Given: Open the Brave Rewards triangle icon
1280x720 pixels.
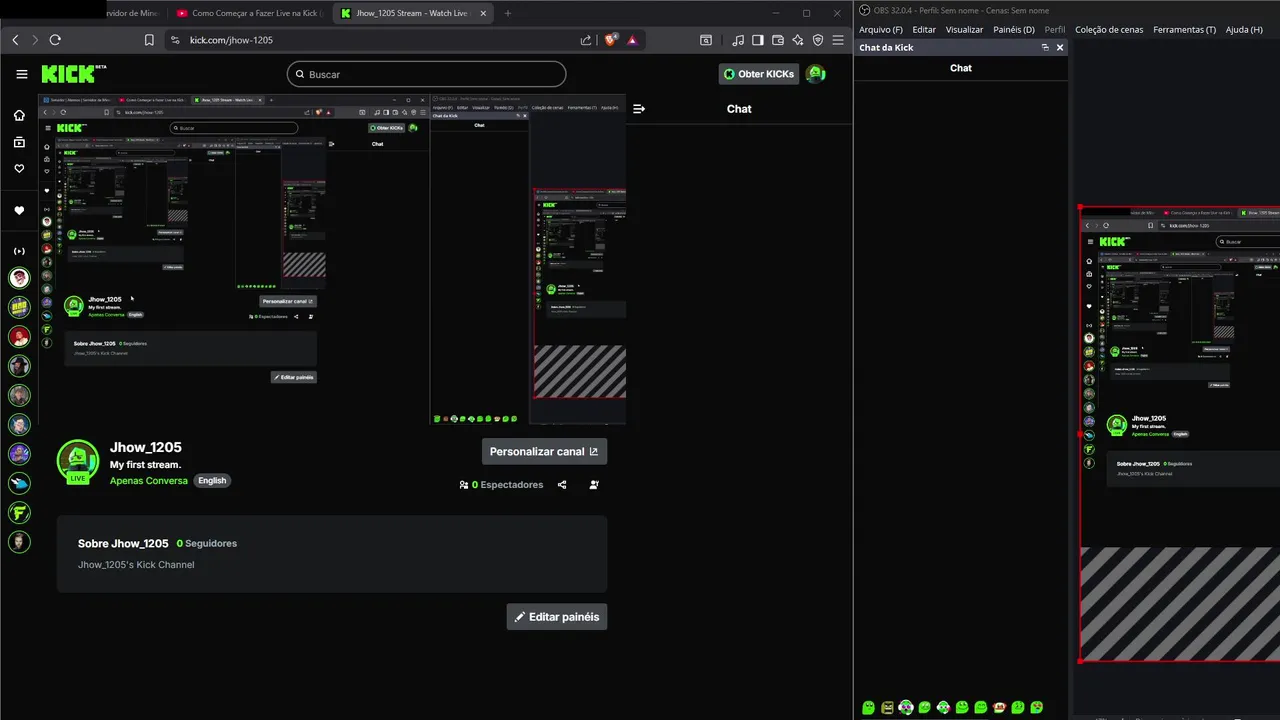Looking at the screenshot, I should tap(632, 40).
